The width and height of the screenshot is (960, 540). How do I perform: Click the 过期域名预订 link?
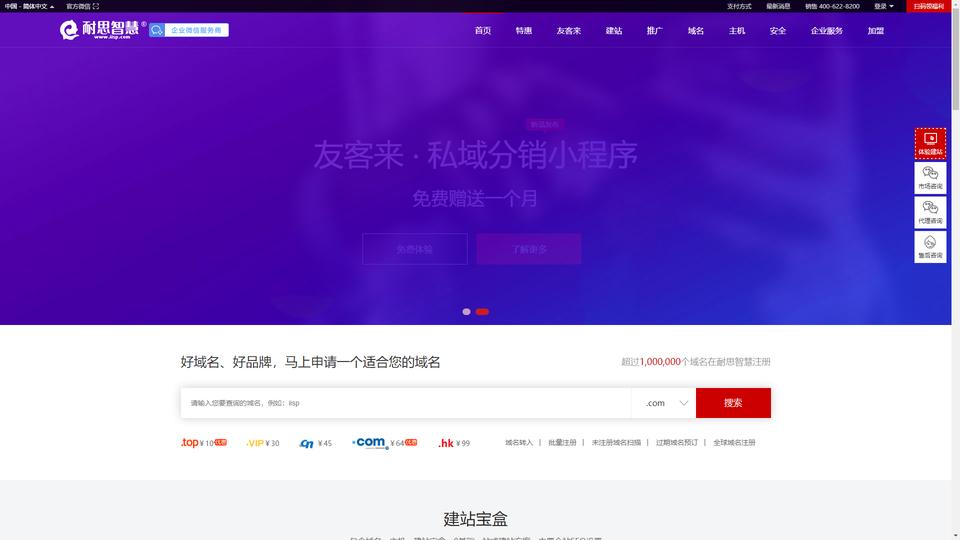pos(677,443)
